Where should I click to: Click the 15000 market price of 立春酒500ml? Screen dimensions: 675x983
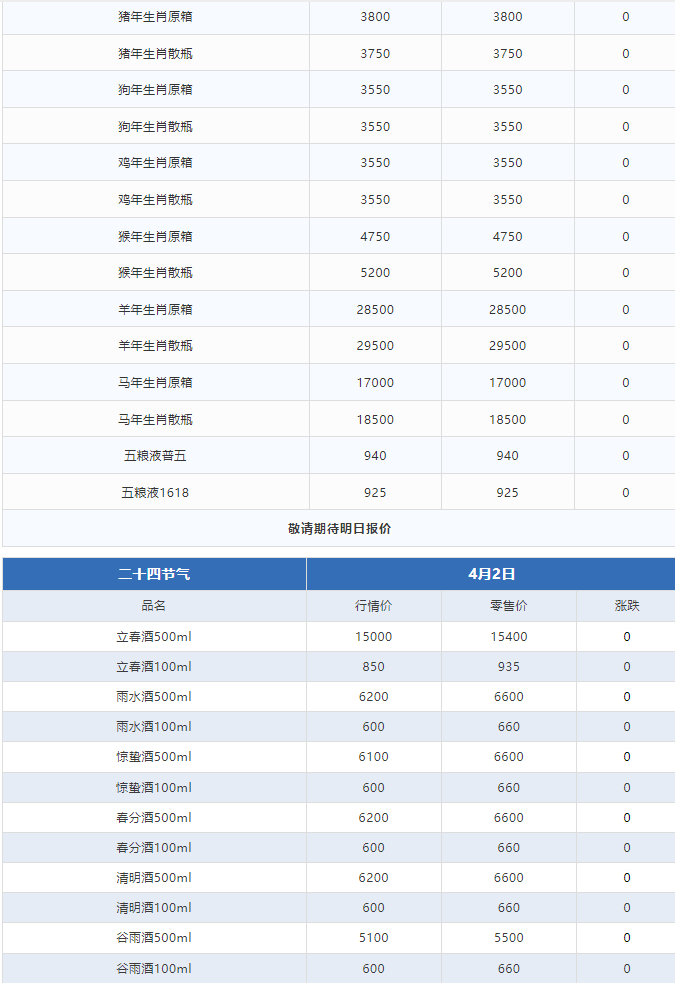click(x=374, y=636)
